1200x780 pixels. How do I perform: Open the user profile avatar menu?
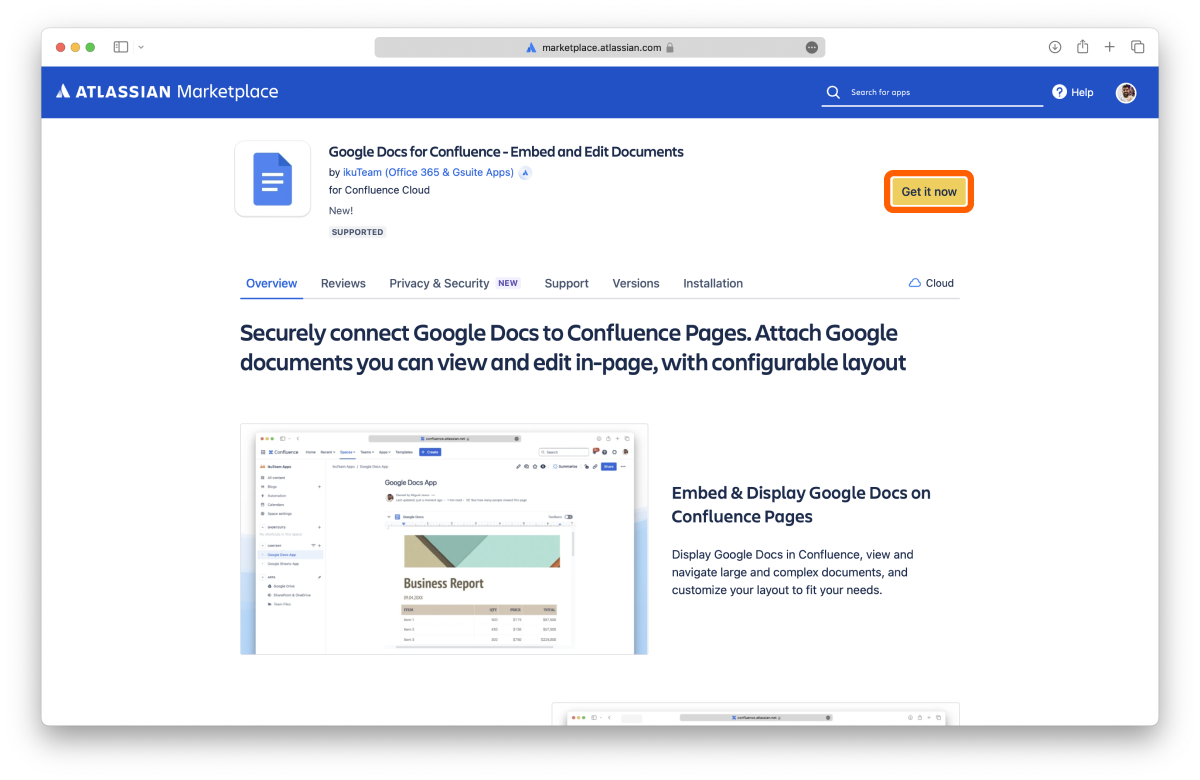point(1126,92)
